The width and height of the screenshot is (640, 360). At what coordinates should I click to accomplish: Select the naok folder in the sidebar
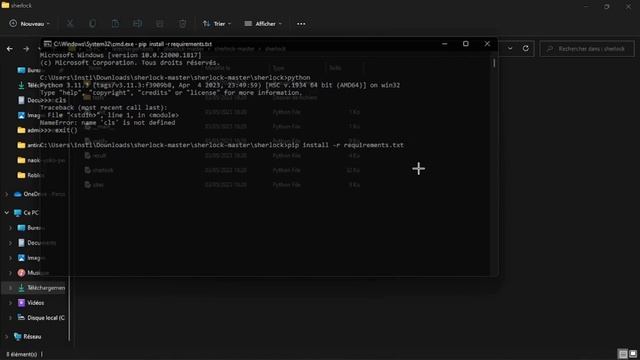click(x=29, y=160)
